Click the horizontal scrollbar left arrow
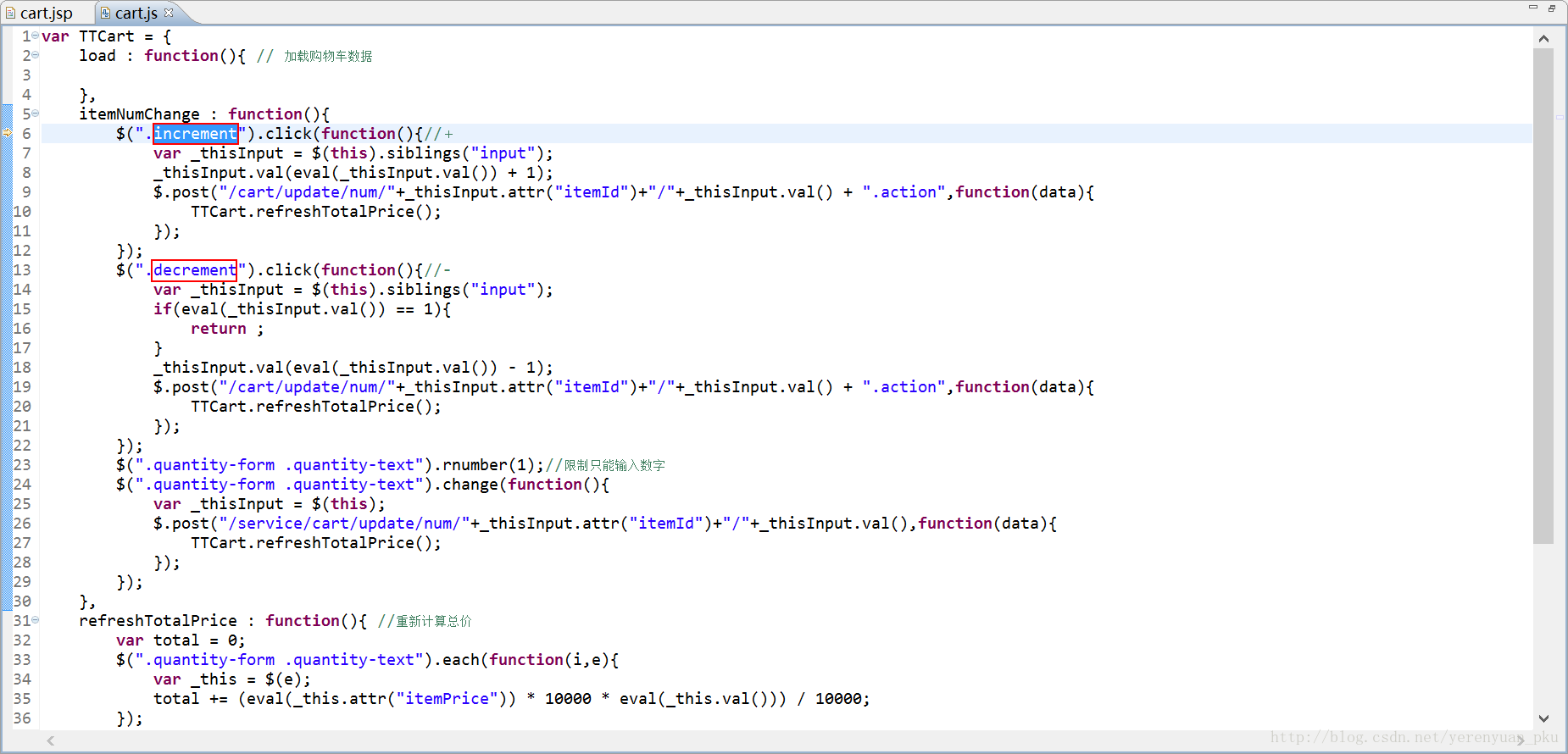1568x754 pixels. click(51, 740)
